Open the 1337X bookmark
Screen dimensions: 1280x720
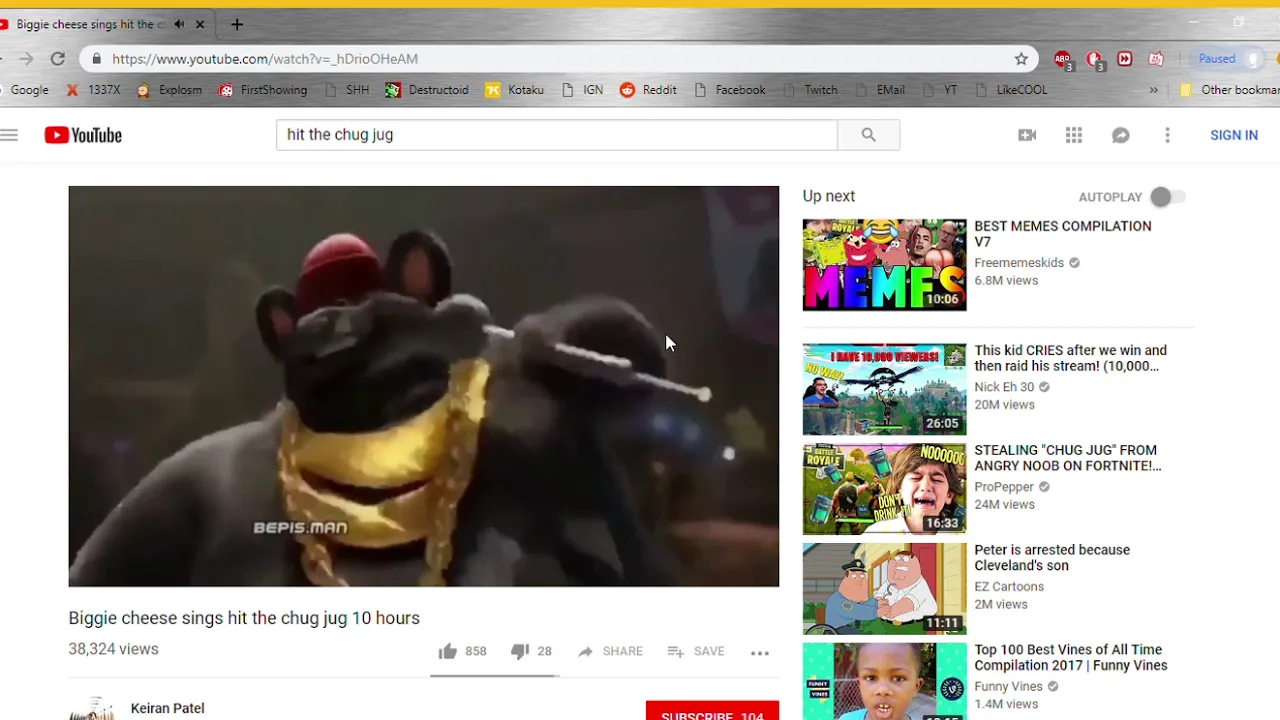tap(93, 90)
